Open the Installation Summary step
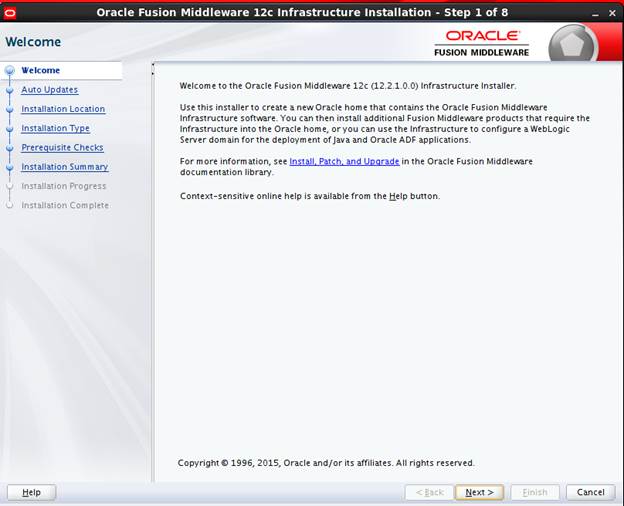 tap(65, 167)
